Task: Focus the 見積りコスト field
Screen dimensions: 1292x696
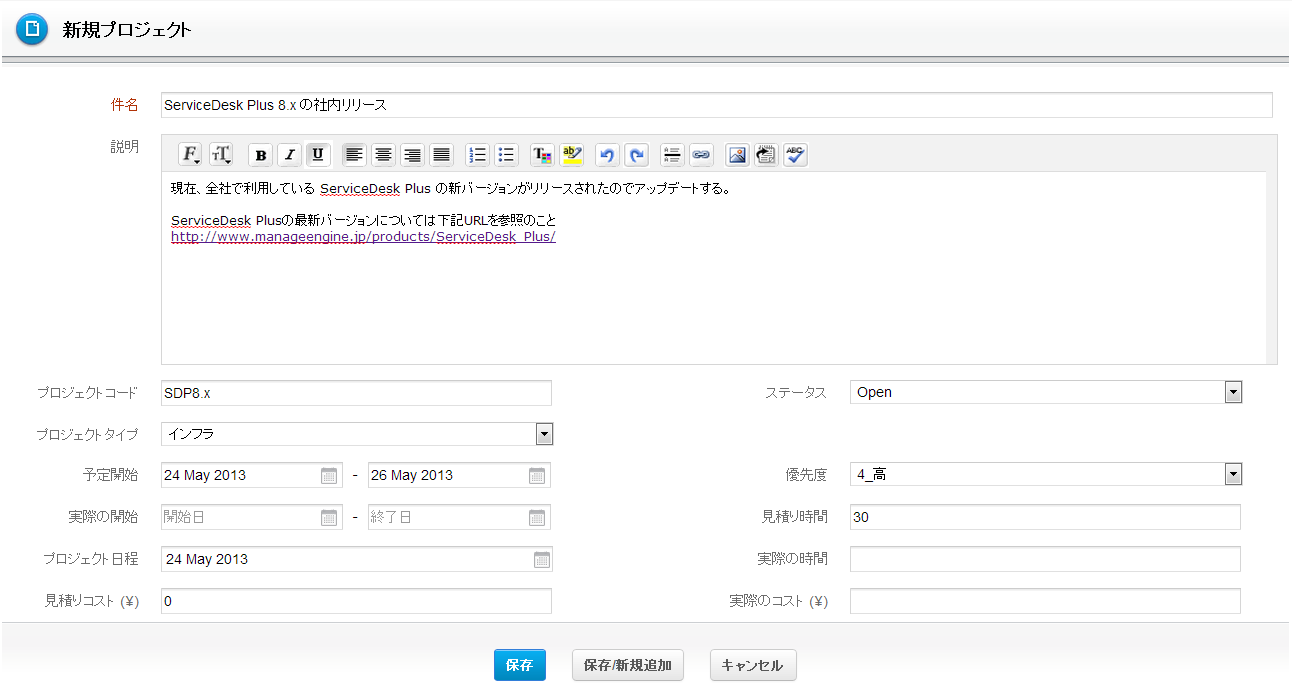Action: coord(356,601)
